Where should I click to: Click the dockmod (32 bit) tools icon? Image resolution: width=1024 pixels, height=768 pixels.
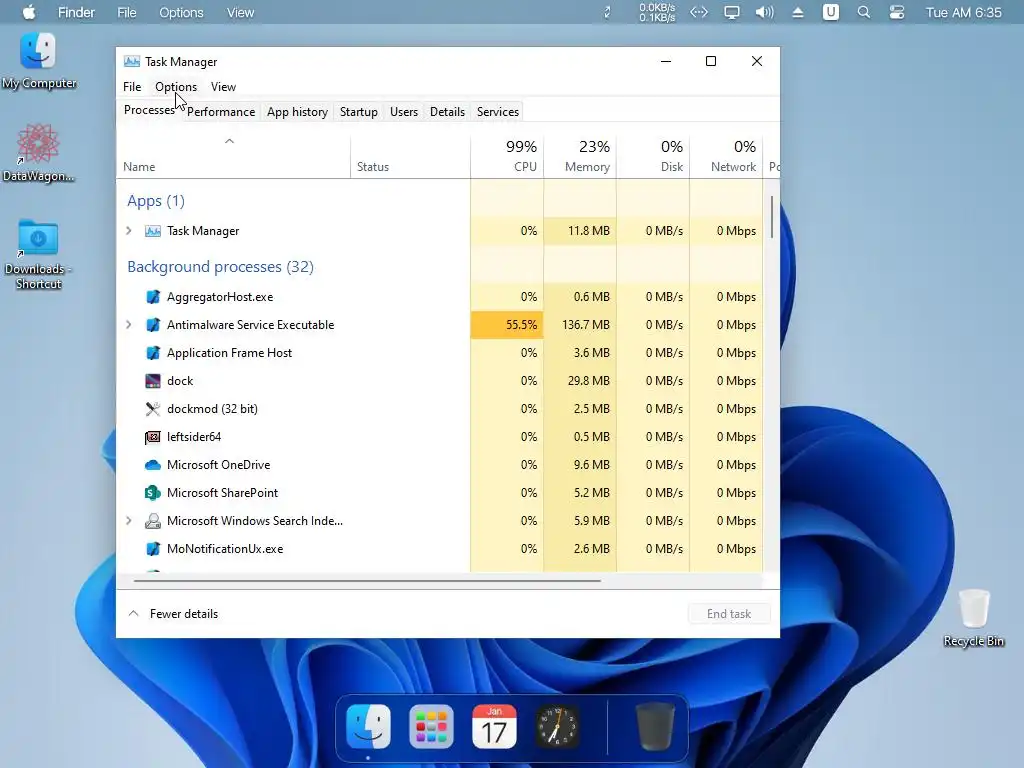click(x=153, y=409)
